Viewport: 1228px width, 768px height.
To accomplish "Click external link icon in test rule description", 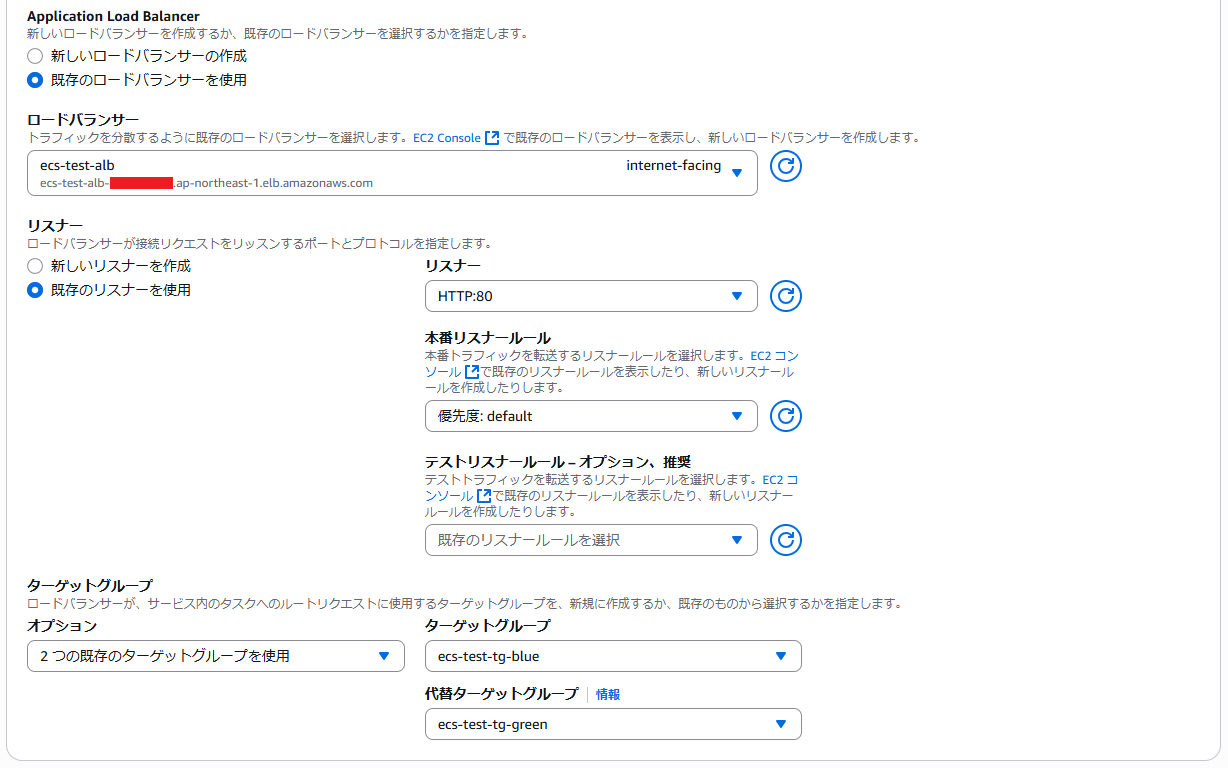I will 484,496.
